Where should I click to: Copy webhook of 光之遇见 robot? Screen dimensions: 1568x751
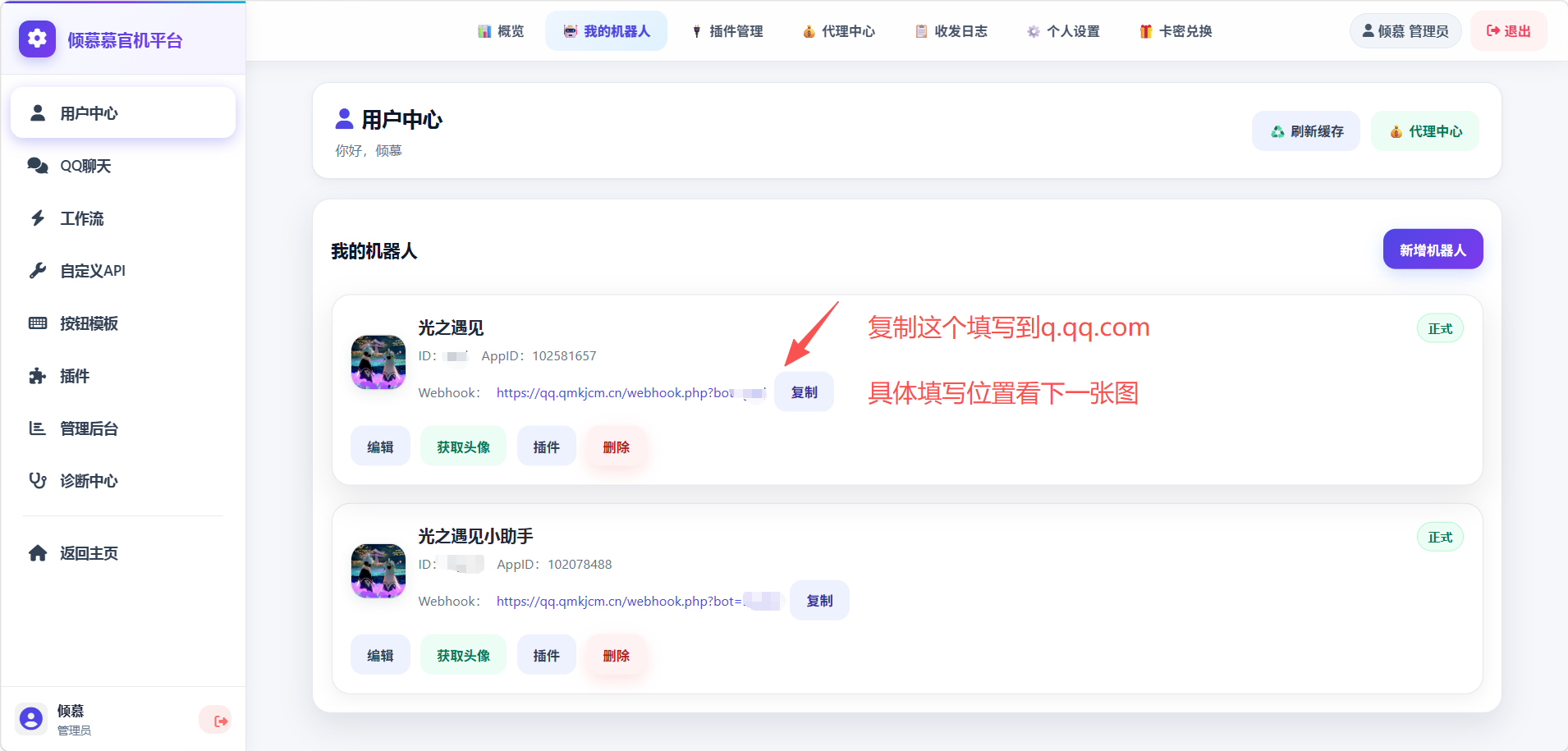[804, 392]
